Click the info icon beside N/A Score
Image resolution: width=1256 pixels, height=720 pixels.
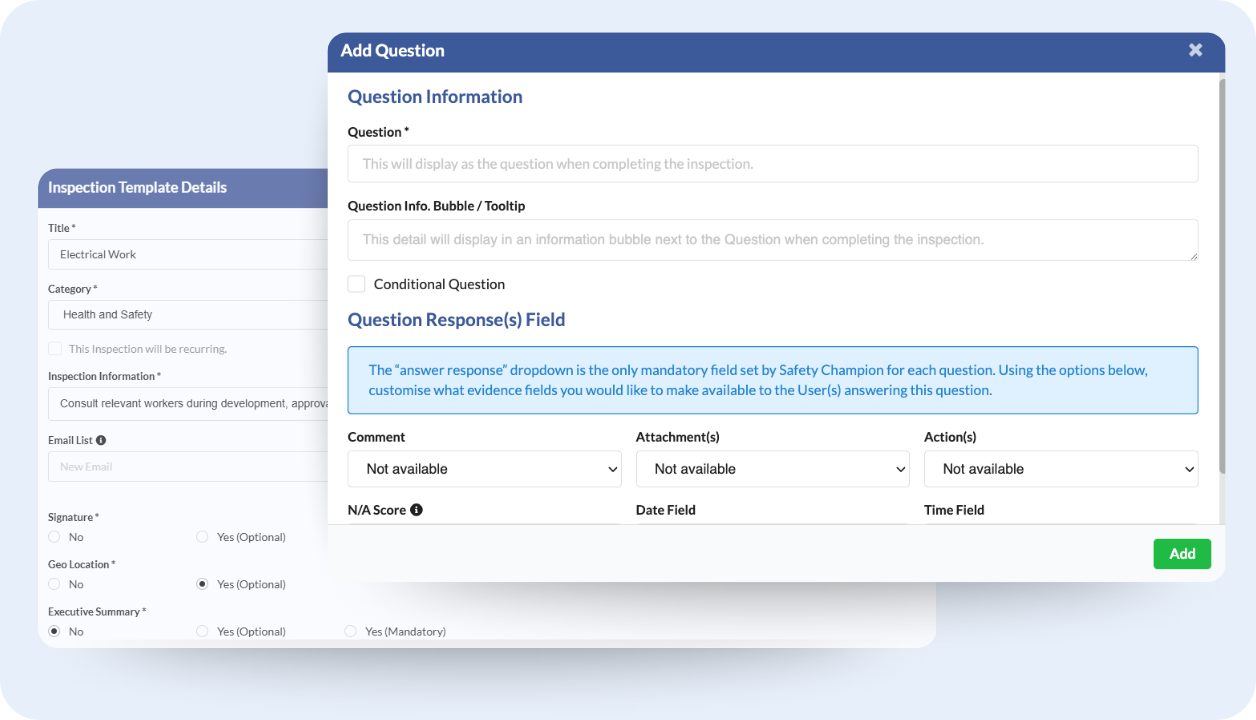coord(416,510)
